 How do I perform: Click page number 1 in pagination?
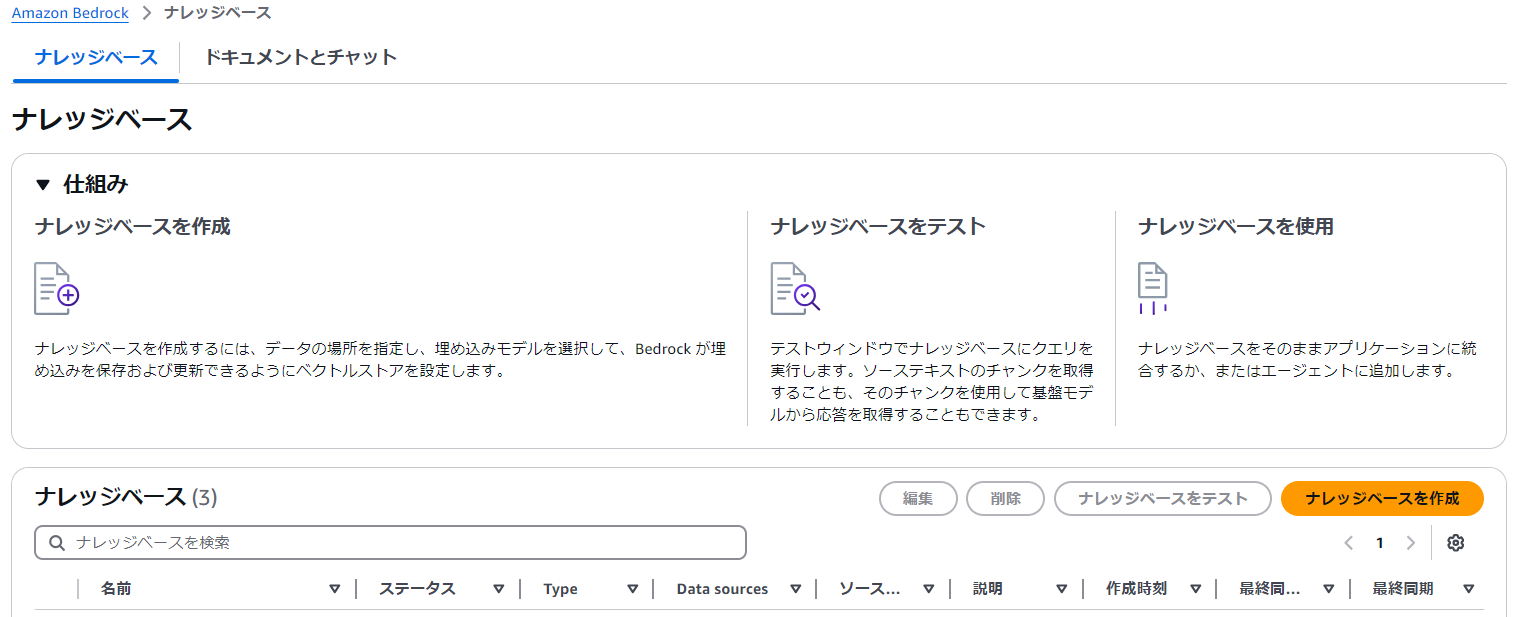[1379, 542]
